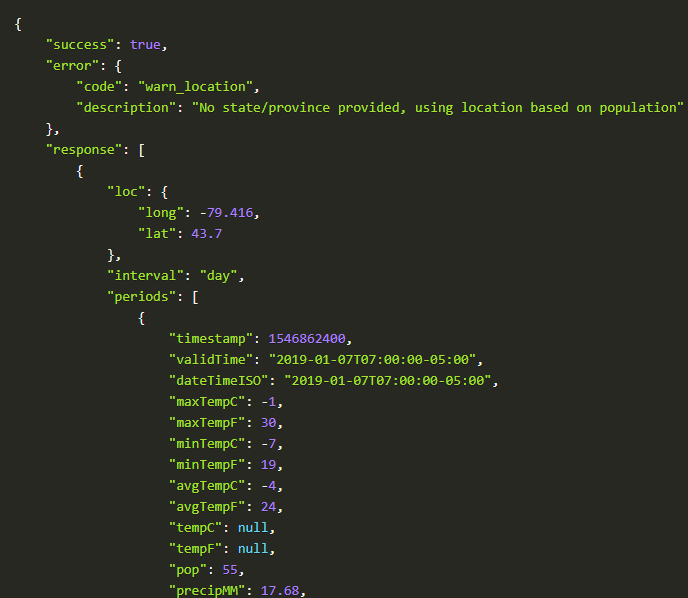Click the opening bracket after "response"
The width and height of the screenshot is (688, 598).
[x=142, y=150]
